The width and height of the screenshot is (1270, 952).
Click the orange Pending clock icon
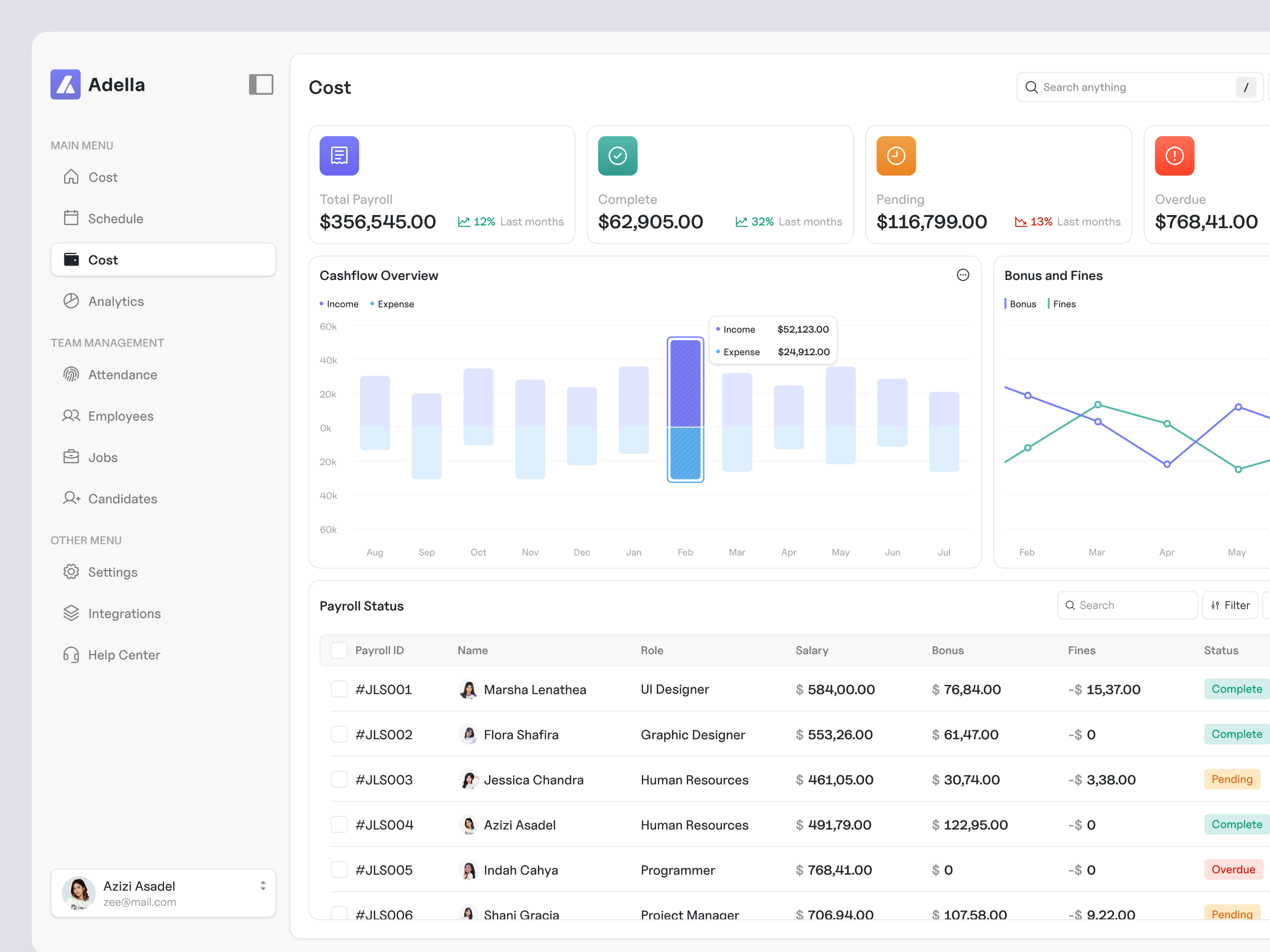896,155
